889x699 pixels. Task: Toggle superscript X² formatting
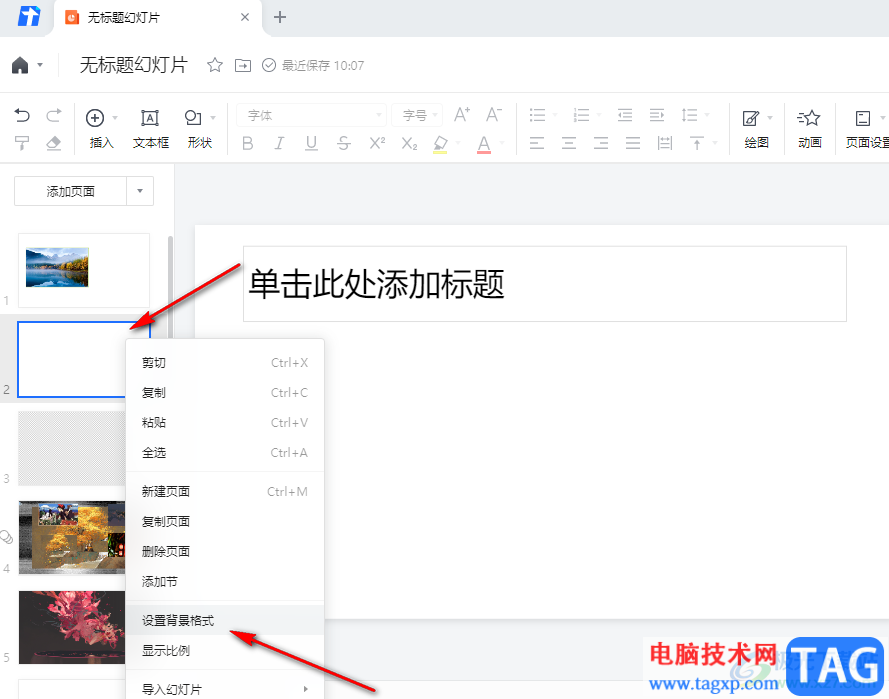pyautogui.click(x=377, y=143)
